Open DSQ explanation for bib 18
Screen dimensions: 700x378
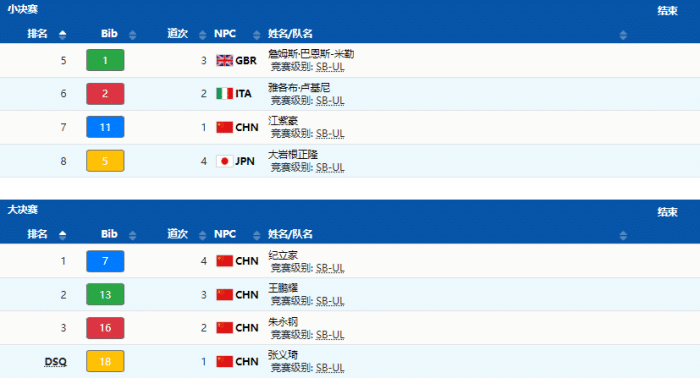[55, 361]
